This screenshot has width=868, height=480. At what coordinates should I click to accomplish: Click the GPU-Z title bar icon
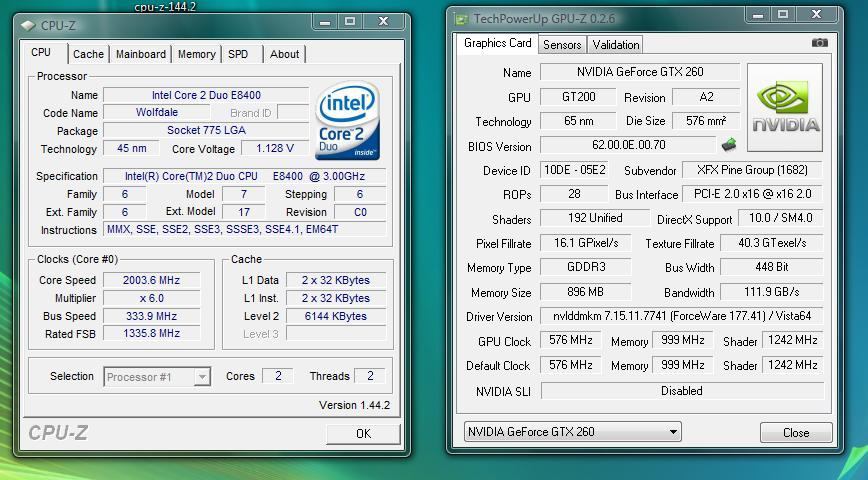pos(461,19)
